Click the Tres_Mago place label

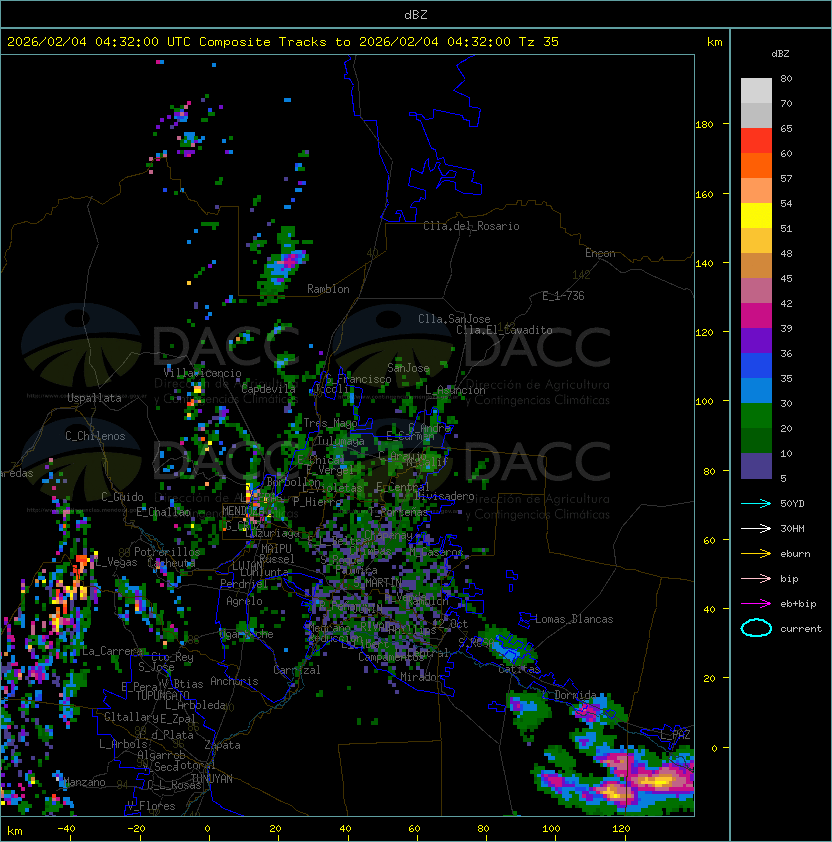pos(330,423)
